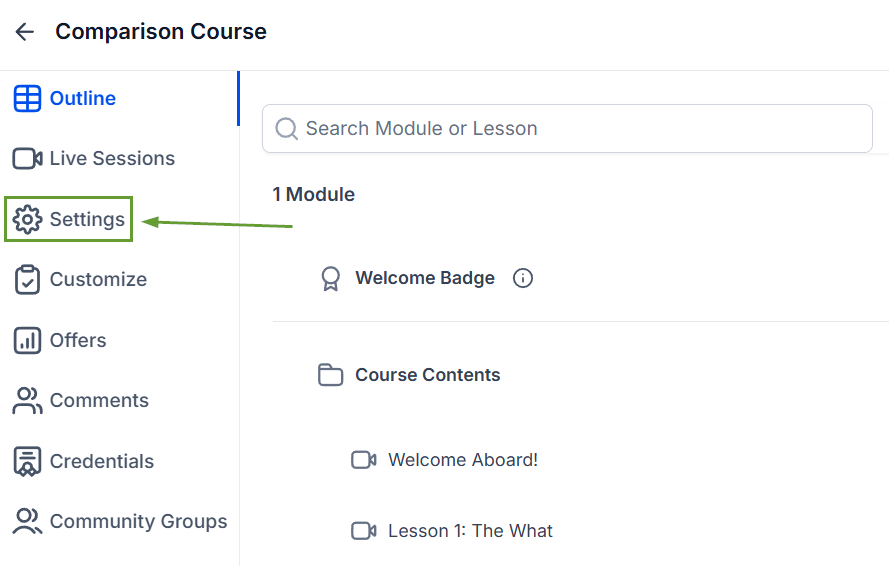The height and width of the screenshot is (566, 889).
Task: Click the back arrow beside Comparison Course
Action: (24, 32)
